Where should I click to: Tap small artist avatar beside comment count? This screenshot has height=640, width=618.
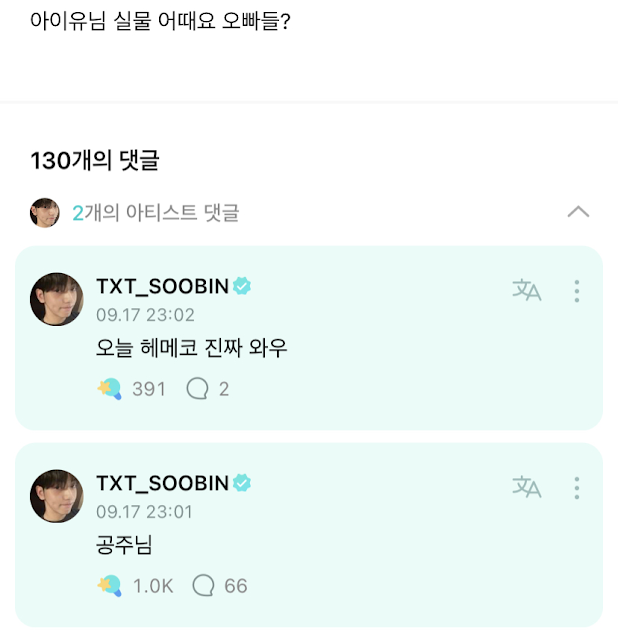tap(45, 212)
